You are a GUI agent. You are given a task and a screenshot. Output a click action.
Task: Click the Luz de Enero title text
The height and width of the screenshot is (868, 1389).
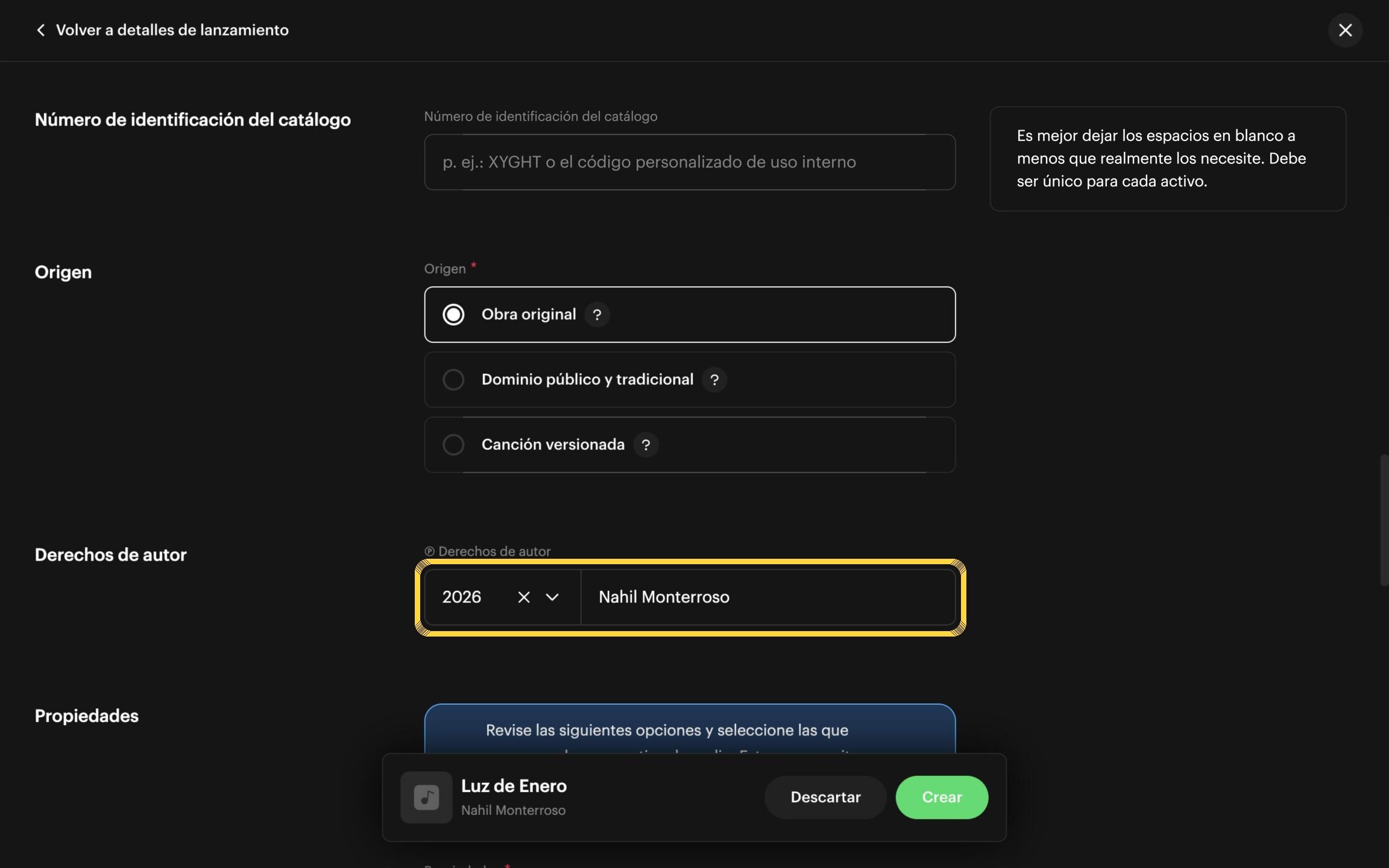(x=514, y=786)
